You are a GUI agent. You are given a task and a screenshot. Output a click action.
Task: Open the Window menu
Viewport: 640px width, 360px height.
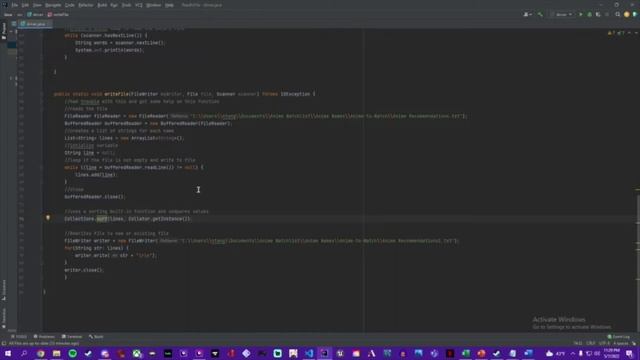[x=153, y=5]
